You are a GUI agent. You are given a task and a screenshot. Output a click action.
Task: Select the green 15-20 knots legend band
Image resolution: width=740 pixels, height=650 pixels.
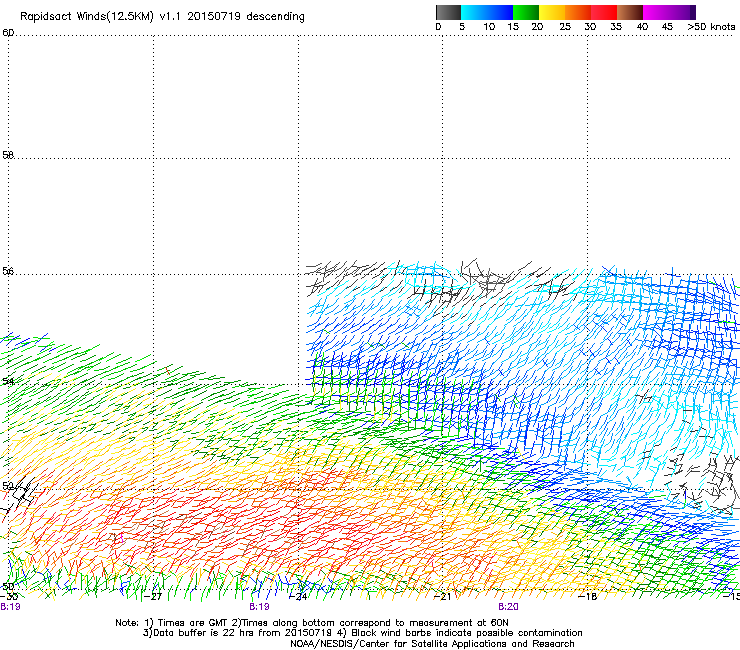point(526,12)
